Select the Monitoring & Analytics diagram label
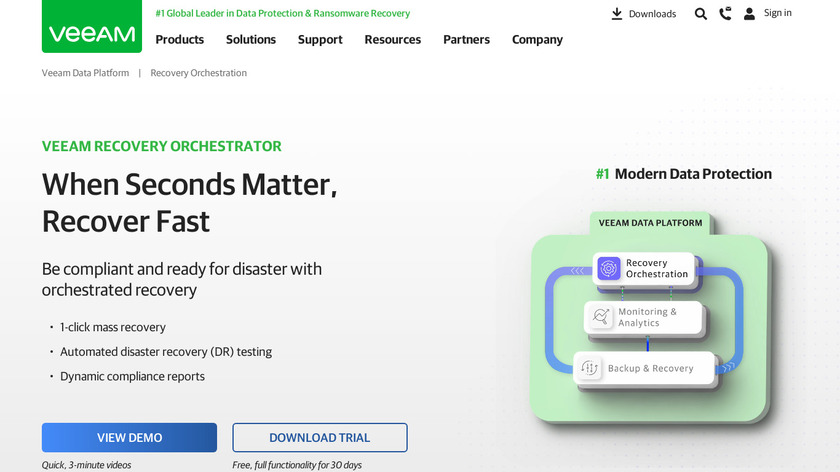The width and height of the screenshot is (840, 472). (x=647, y=317)
